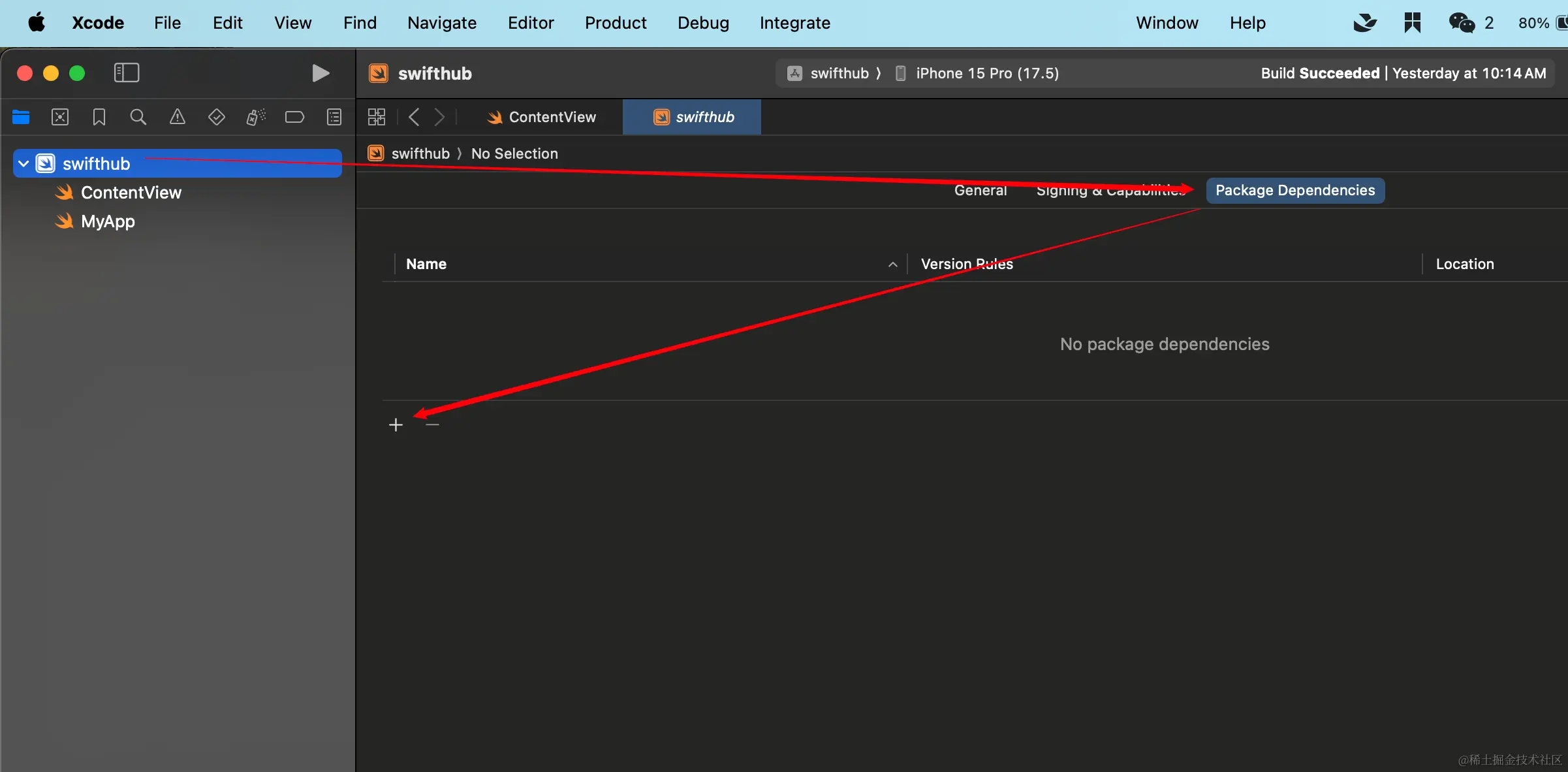Open the Signing & Capabilities tab

[x=1110, y=191]
